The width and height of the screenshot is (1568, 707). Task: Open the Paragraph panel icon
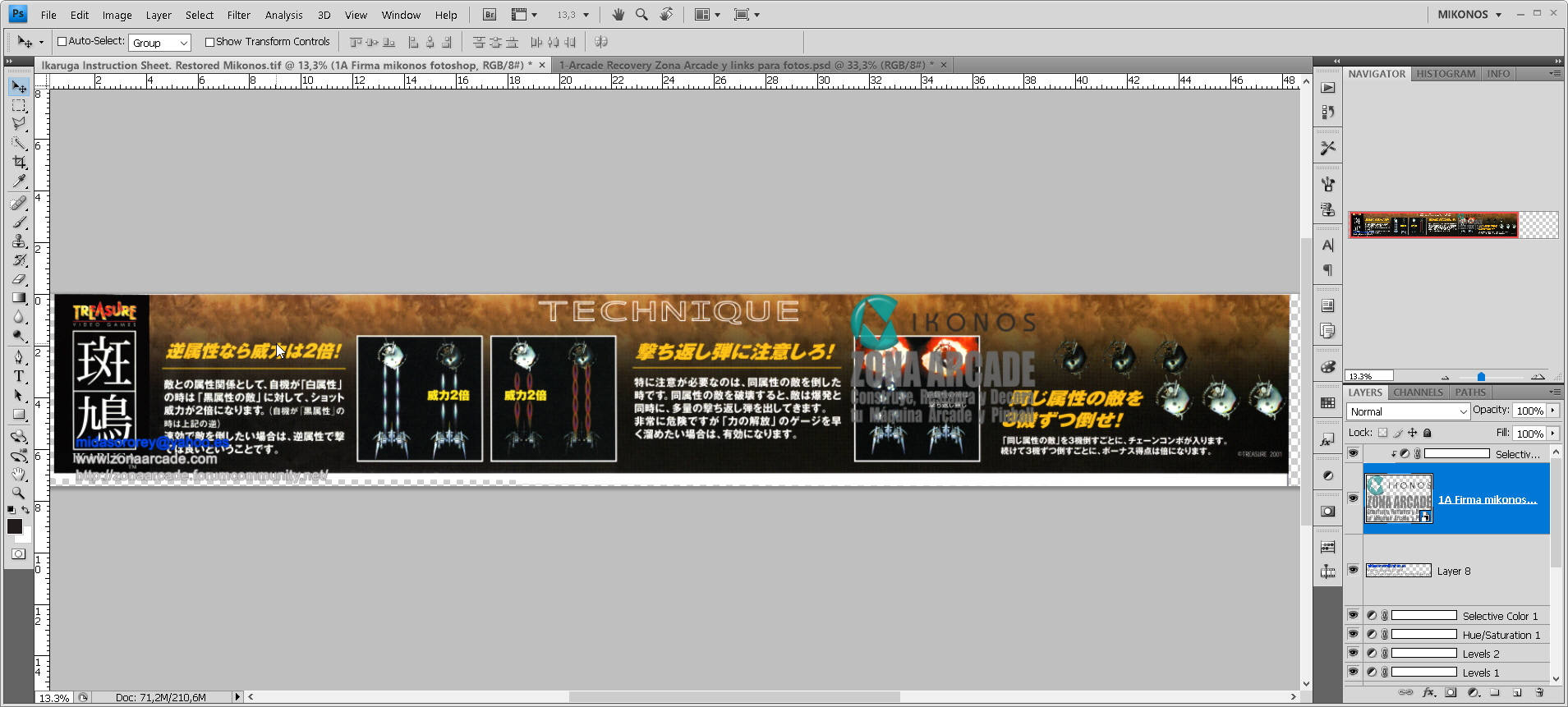1328,270
